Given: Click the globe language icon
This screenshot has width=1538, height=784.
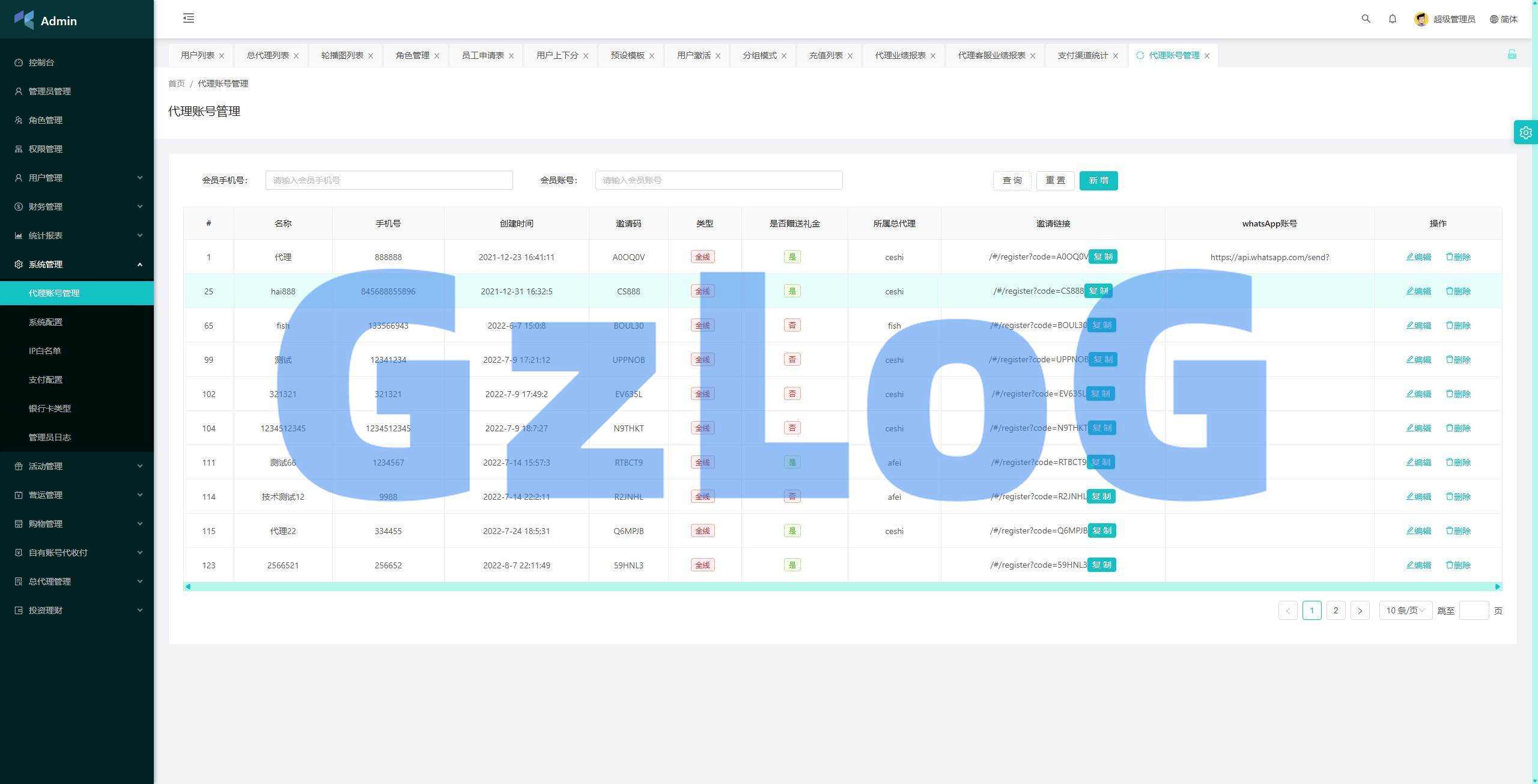Looking at the screenshot, I should pos(1494,19).
